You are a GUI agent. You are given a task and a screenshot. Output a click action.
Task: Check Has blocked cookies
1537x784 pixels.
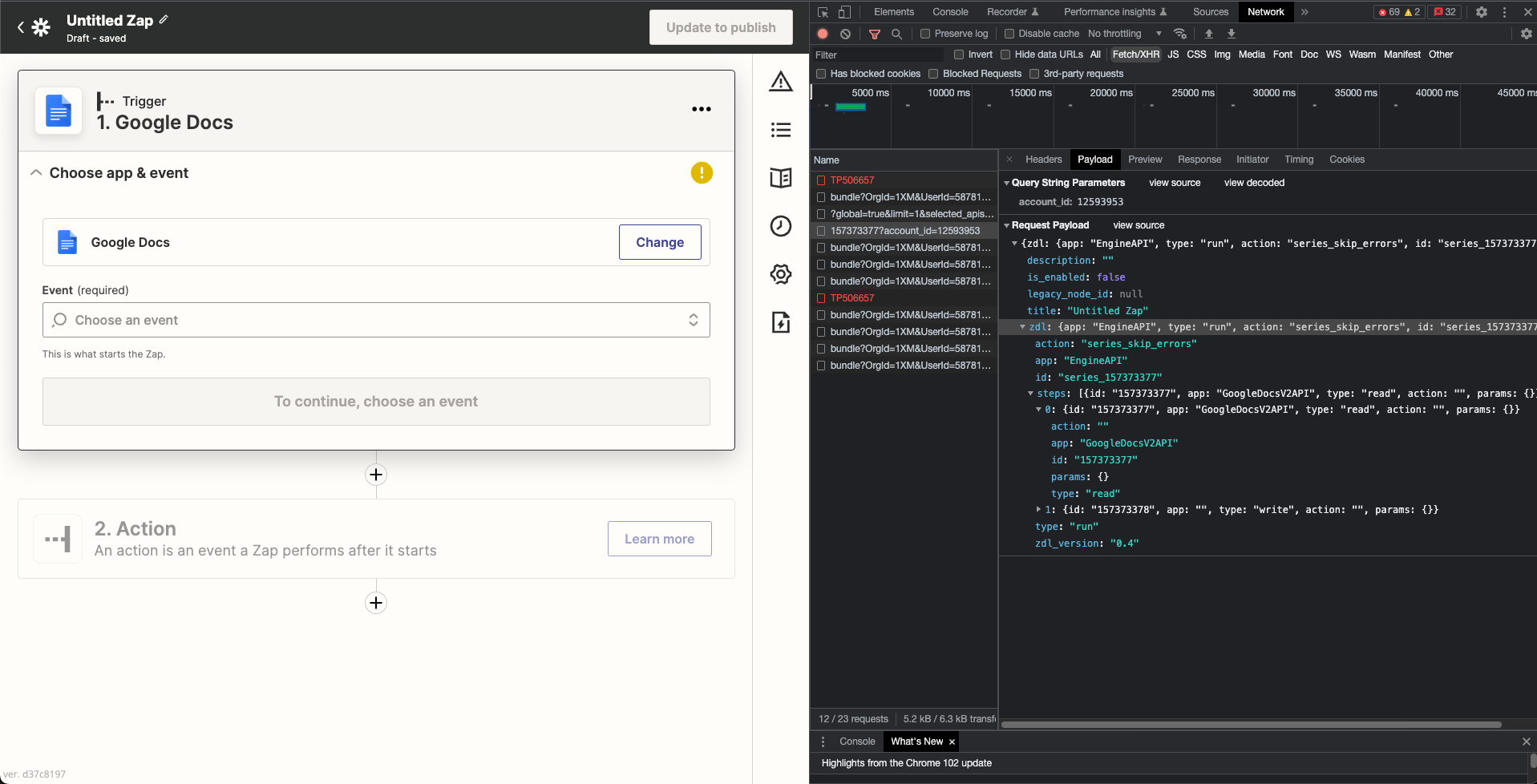(821, 74)
